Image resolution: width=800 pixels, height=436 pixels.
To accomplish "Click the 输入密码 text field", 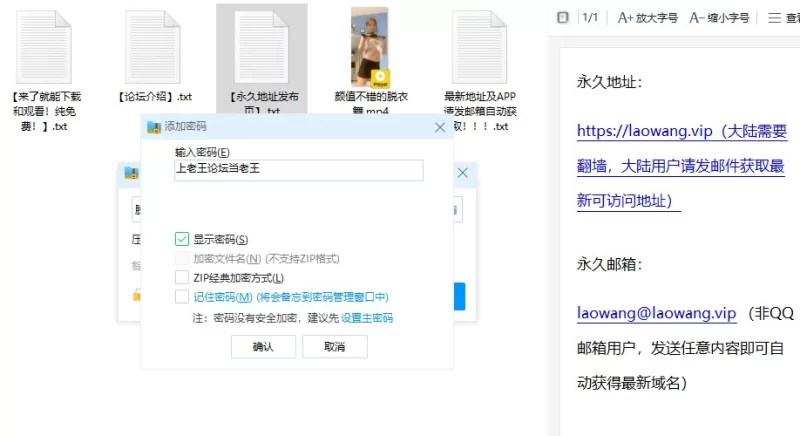I will coord(298,170).
